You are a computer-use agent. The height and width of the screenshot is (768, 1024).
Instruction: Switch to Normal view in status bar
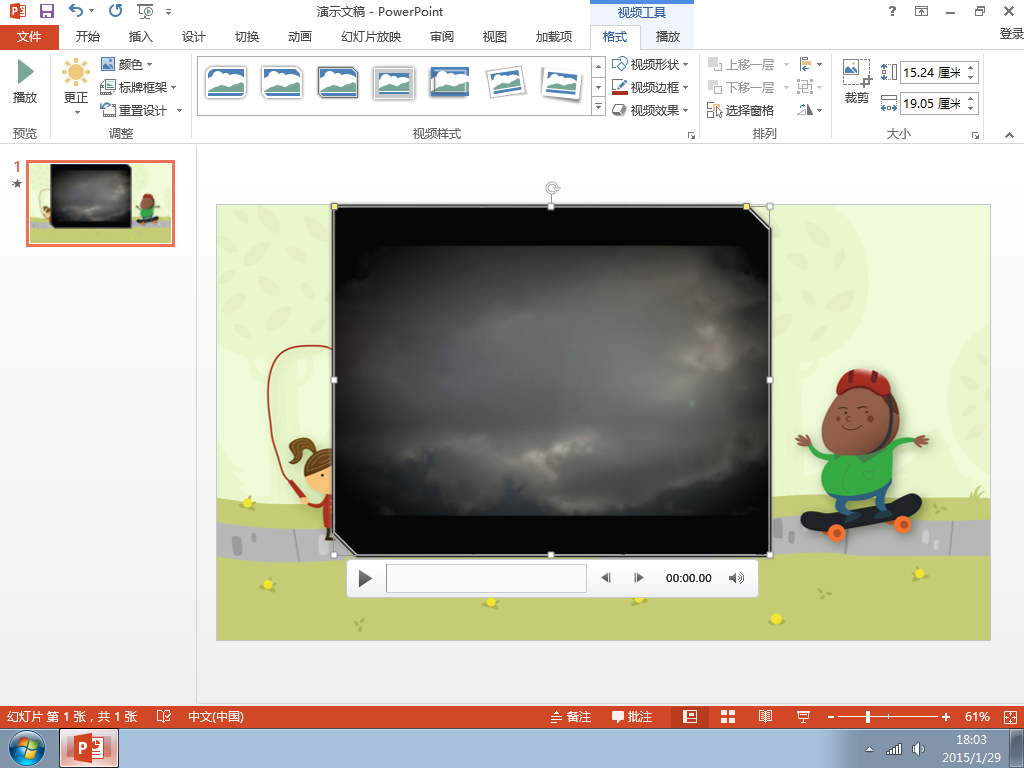tap(690, 716)
